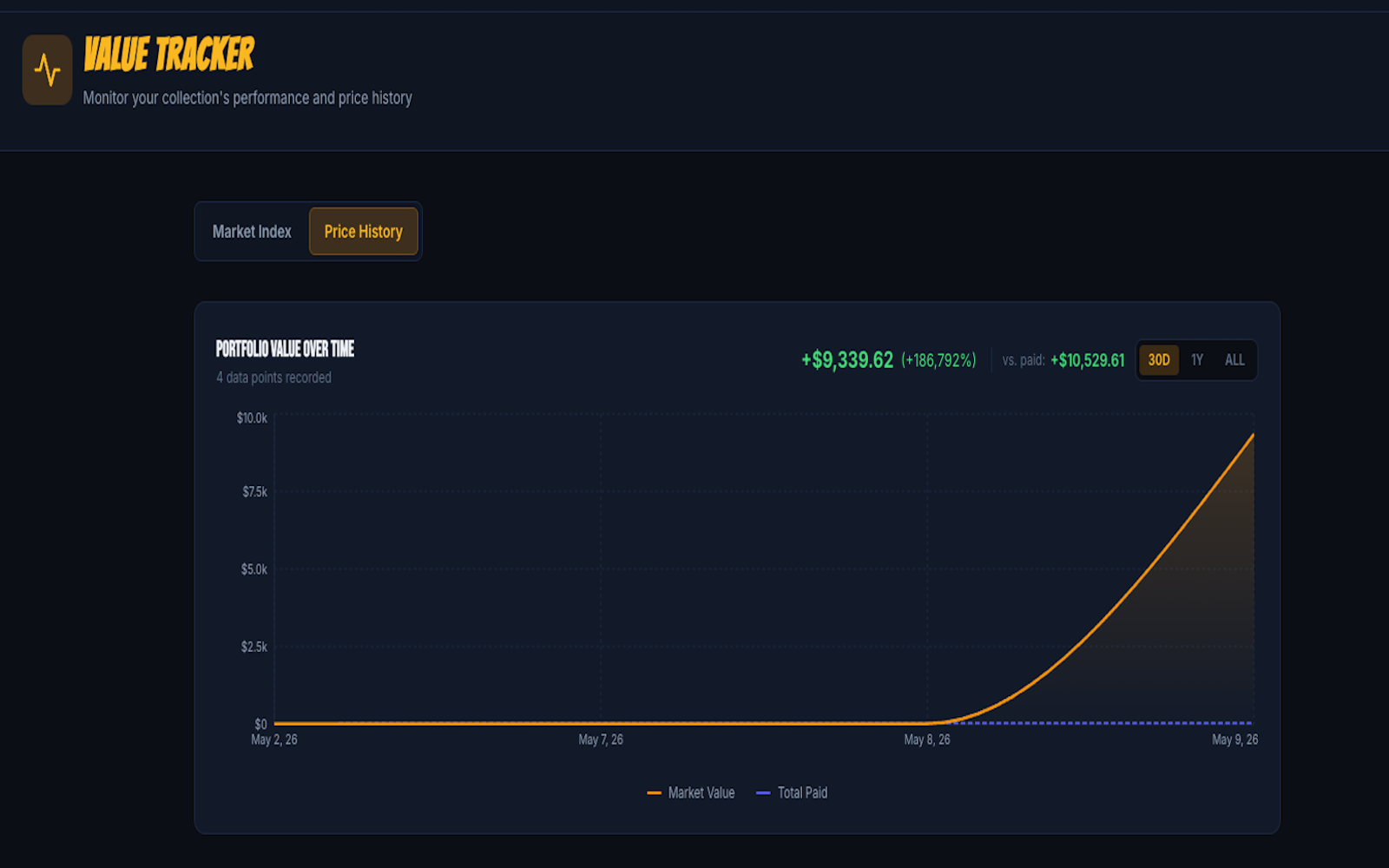1389x868 pixels.
Task: Set chart range to ALL
Action: pyautogui.click(x=1234, y=360)
